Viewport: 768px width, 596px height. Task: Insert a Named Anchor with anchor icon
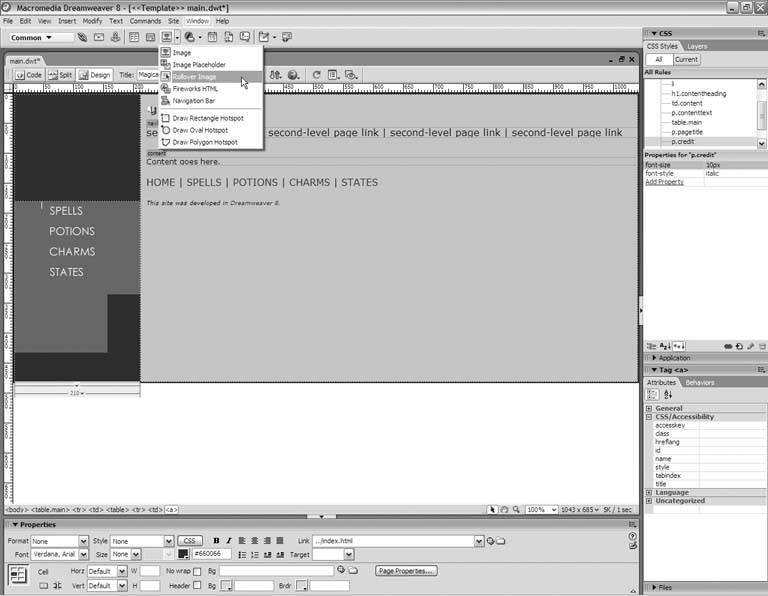[115, 38]
